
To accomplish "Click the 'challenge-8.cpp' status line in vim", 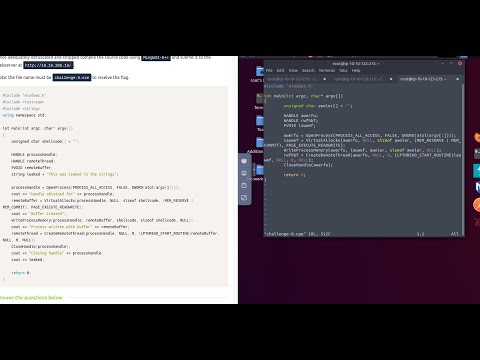I will 297,234.
